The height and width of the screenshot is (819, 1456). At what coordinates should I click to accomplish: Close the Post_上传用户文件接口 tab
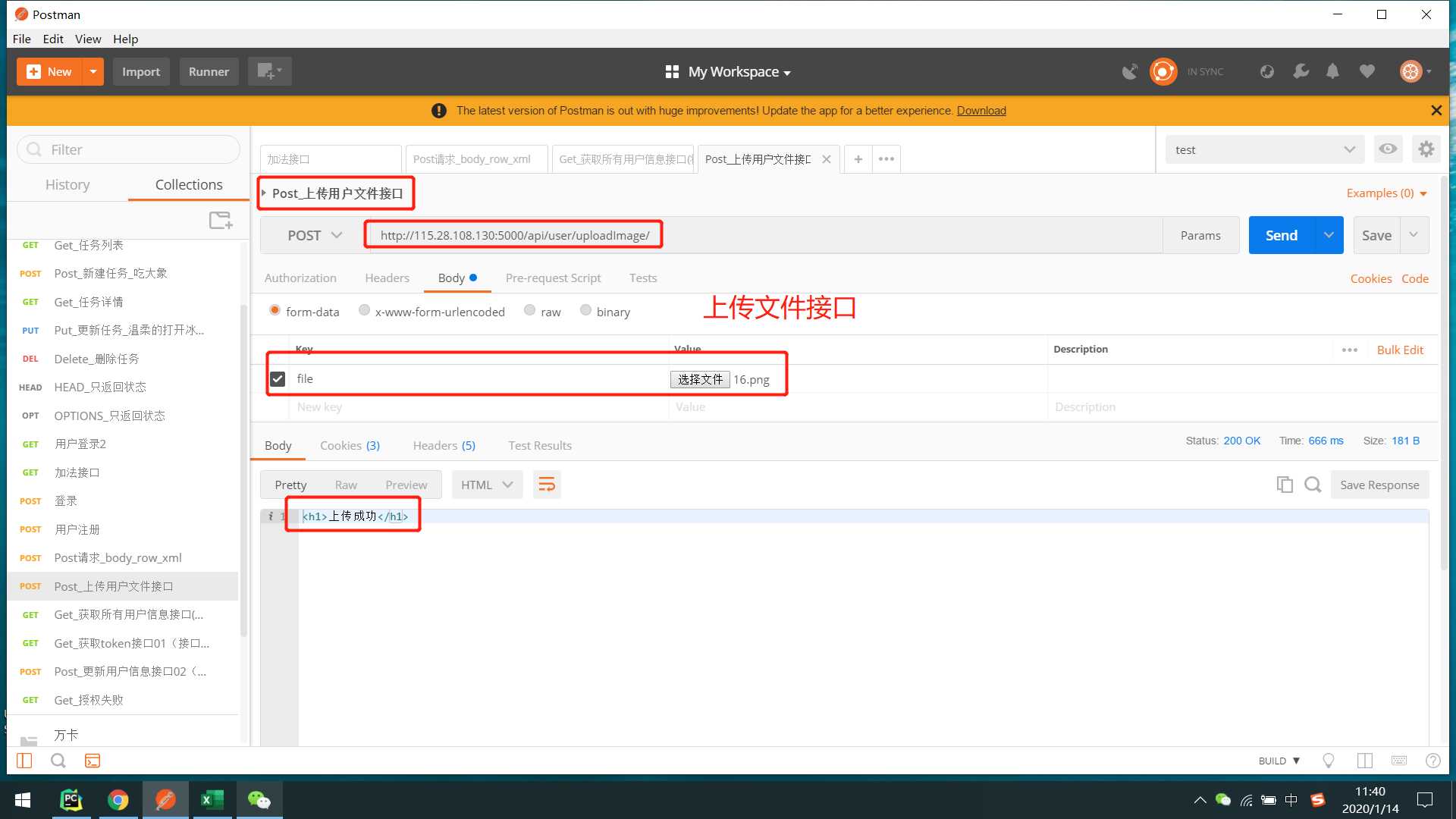point(827,159)
